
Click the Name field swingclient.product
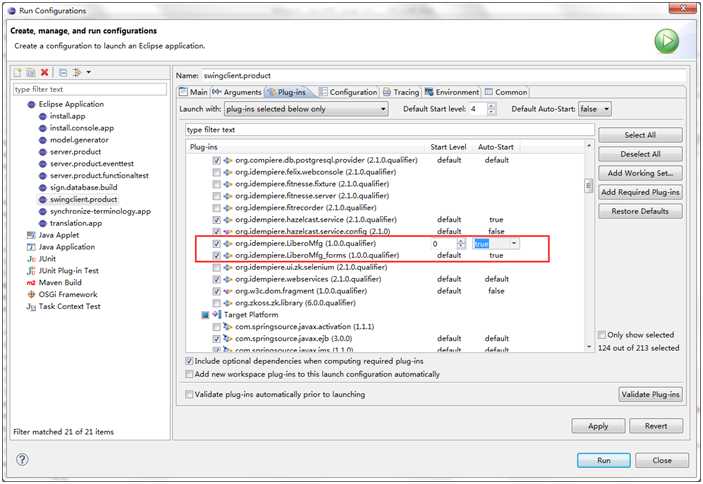(443, 75)
